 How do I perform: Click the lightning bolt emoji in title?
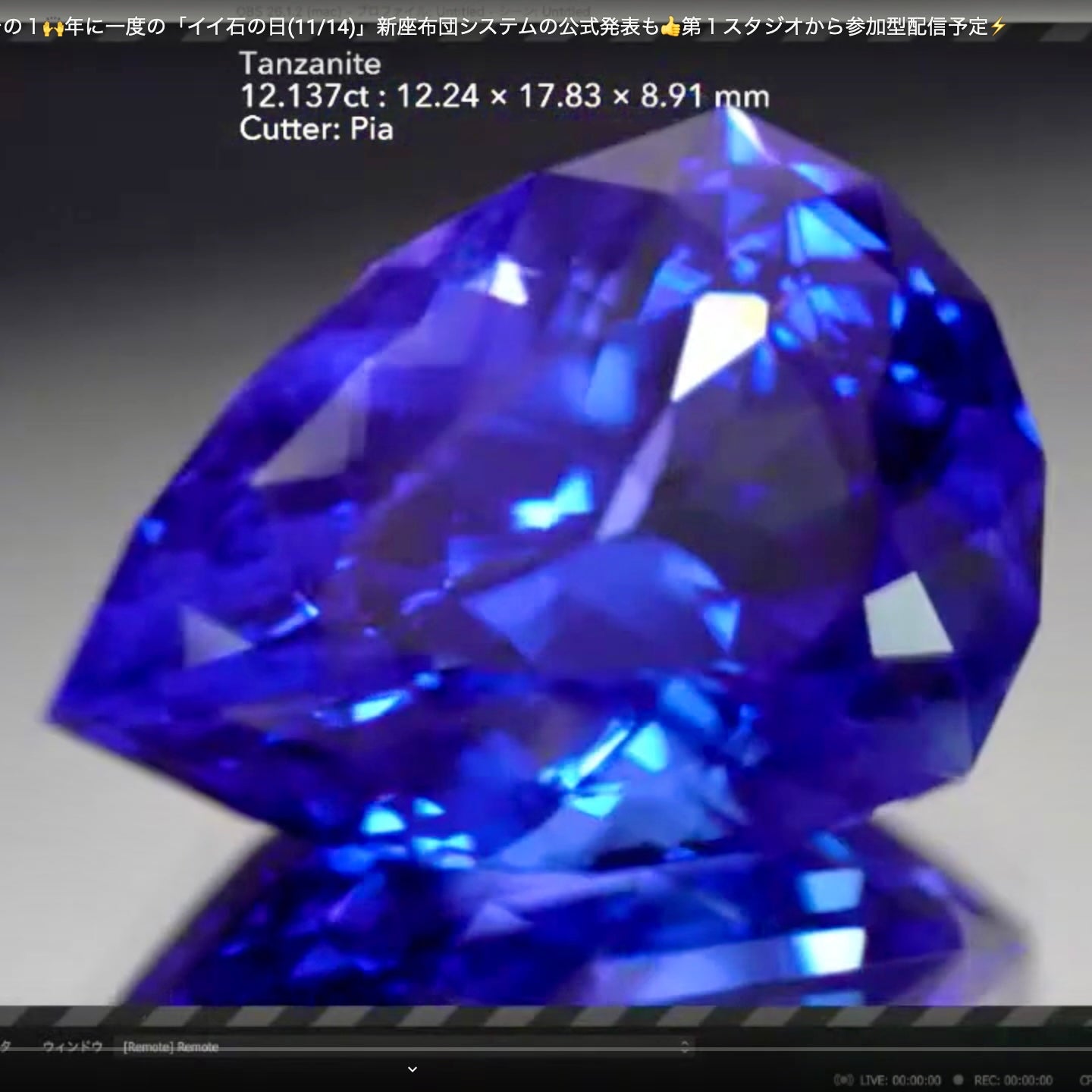pos(998,28)
